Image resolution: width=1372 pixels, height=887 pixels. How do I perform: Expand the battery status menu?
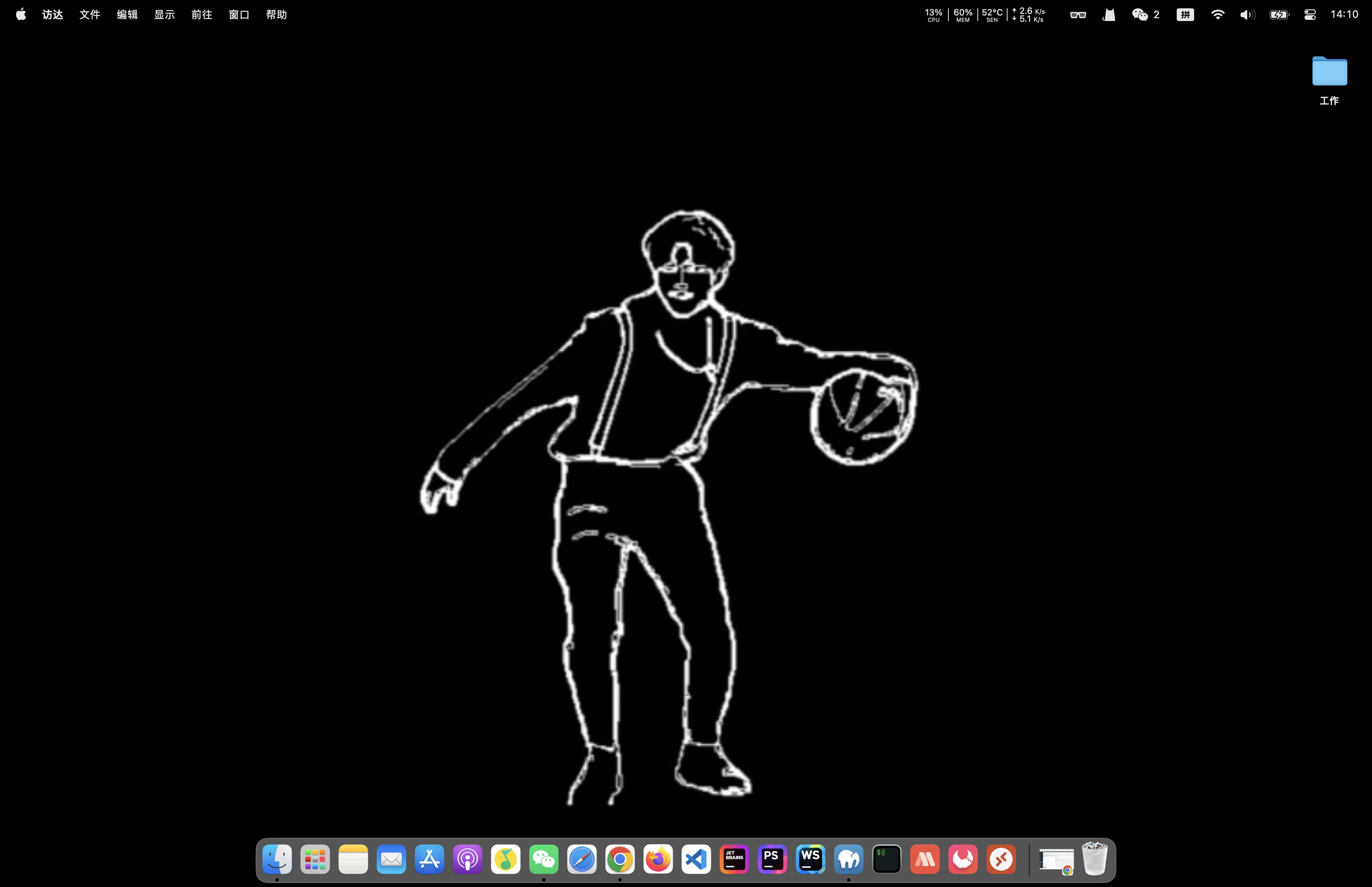click(1279, 15)
